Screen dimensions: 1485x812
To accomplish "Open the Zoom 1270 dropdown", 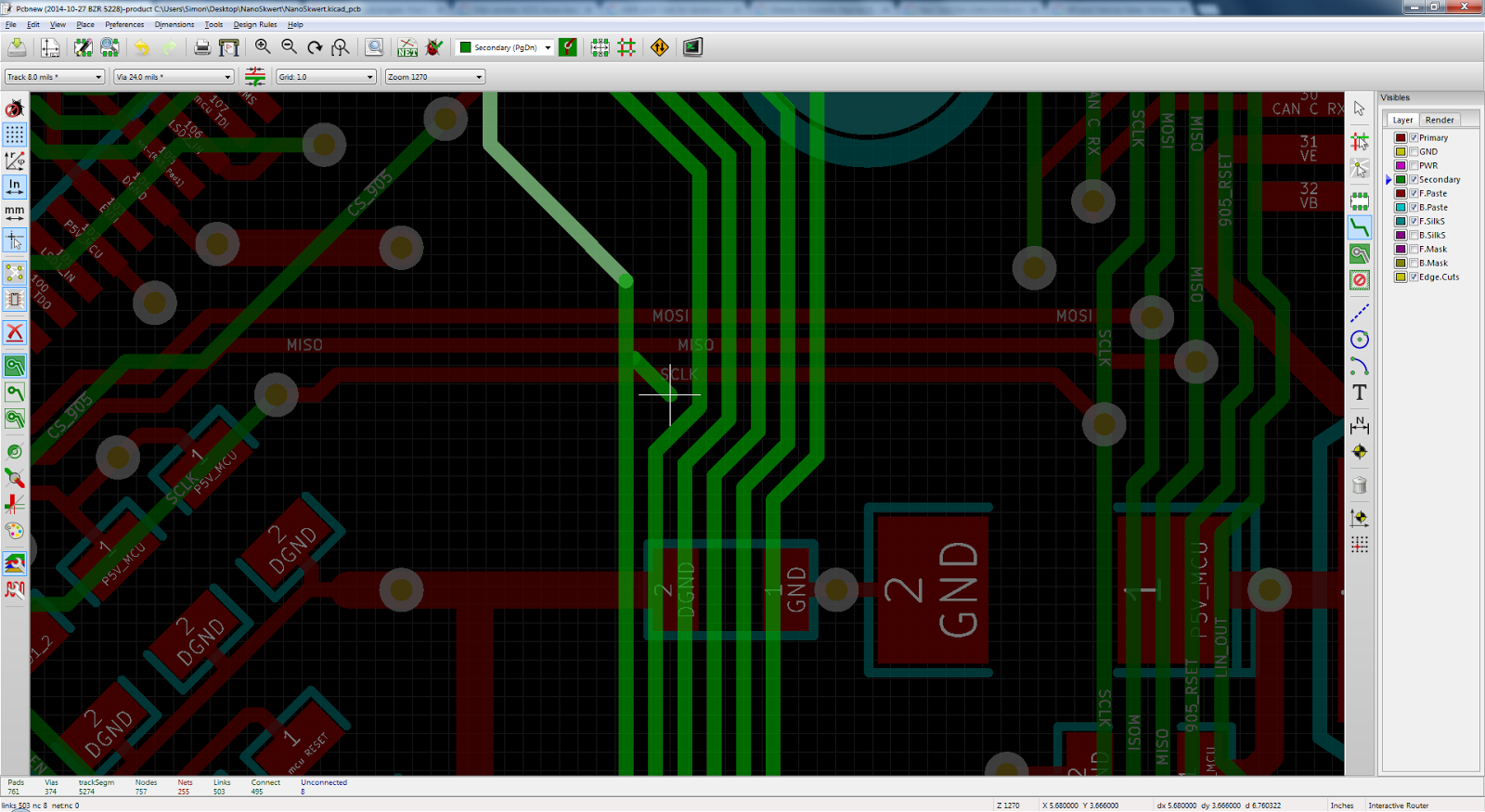I will (435, 77).
